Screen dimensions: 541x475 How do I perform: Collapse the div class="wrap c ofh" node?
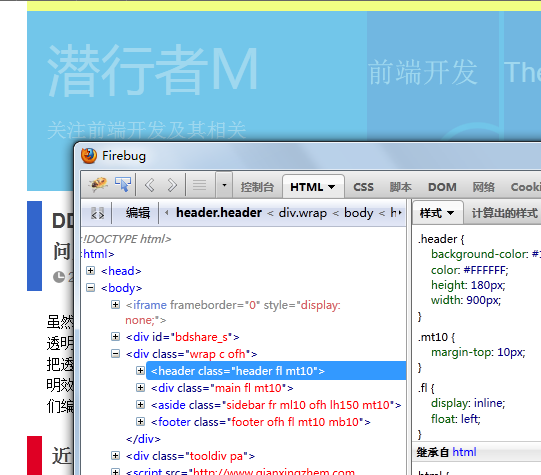pyautogui.click(x=115, y=353)
